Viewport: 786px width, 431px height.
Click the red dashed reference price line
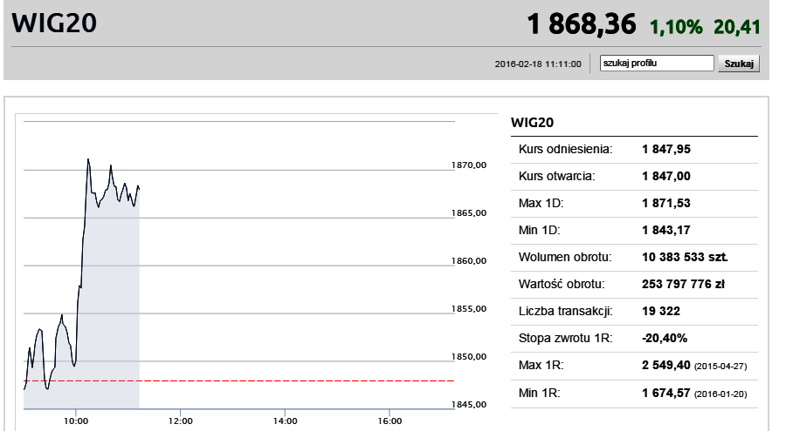(239, 381)
